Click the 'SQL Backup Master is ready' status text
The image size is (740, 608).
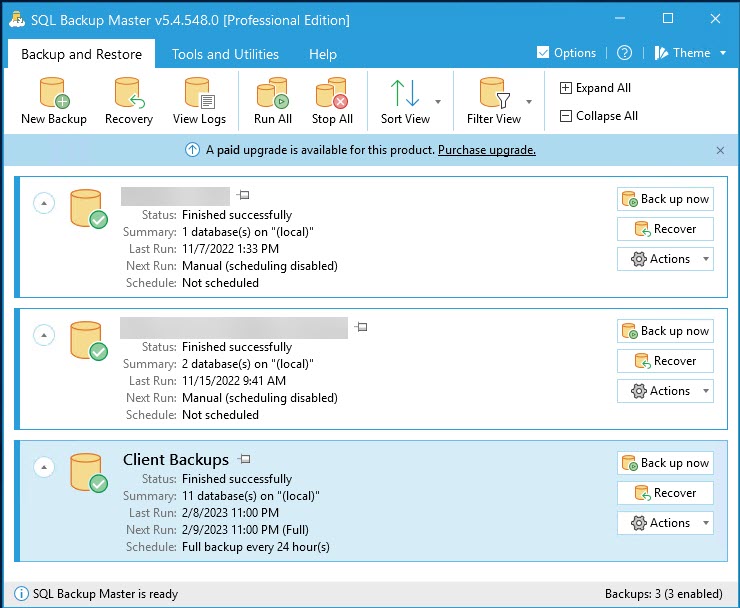point(105,594)
